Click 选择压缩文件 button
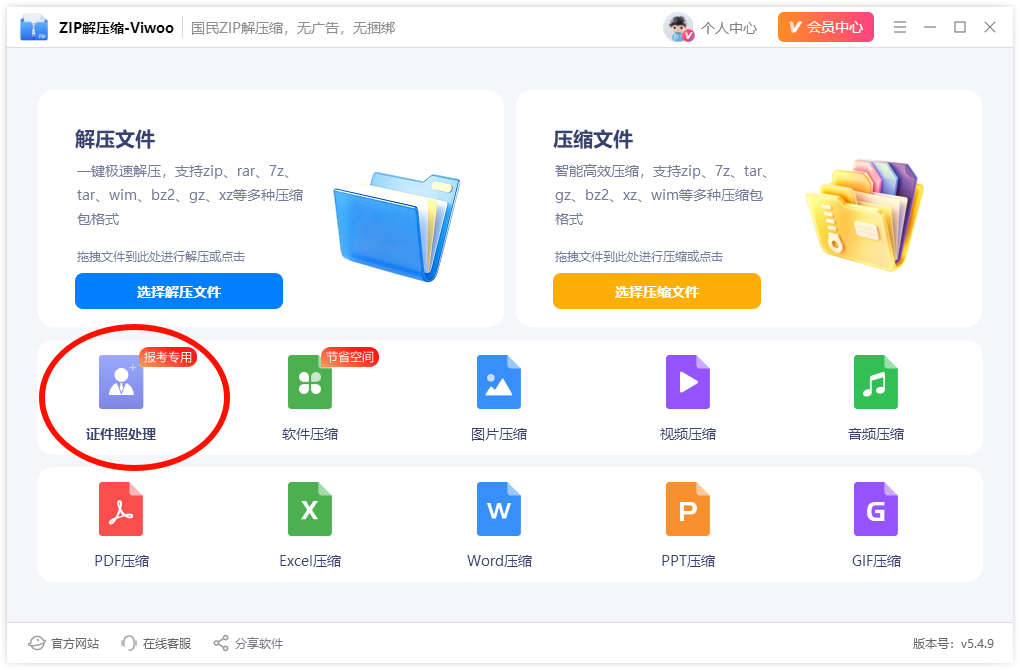Screen dimensions: 1020x670 coord(657,291)
